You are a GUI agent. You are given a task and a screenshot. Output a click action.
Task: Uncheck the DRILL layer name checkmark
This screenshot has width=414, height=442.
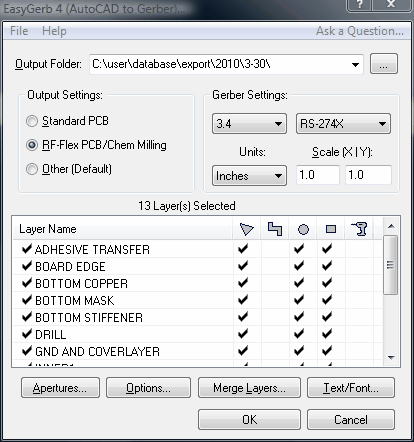pos(27,334)
